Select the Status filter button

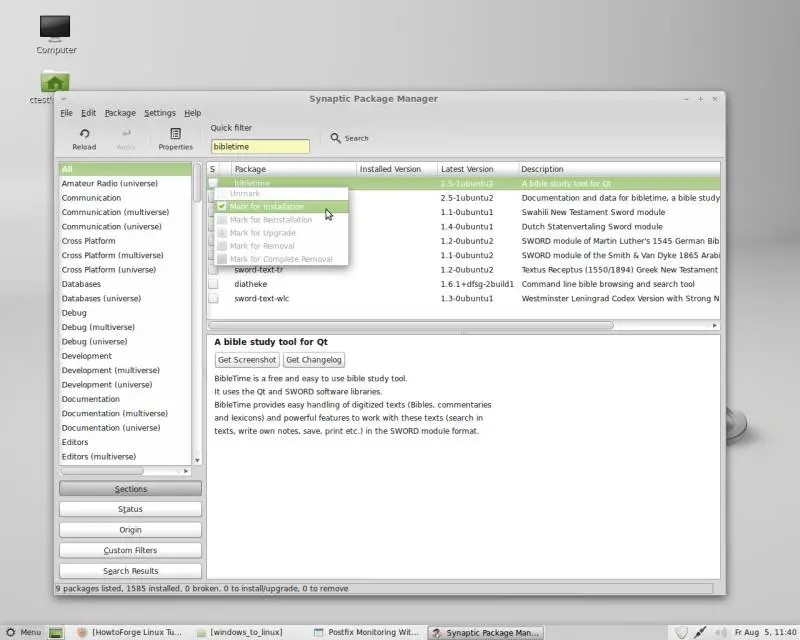(130, 509)
